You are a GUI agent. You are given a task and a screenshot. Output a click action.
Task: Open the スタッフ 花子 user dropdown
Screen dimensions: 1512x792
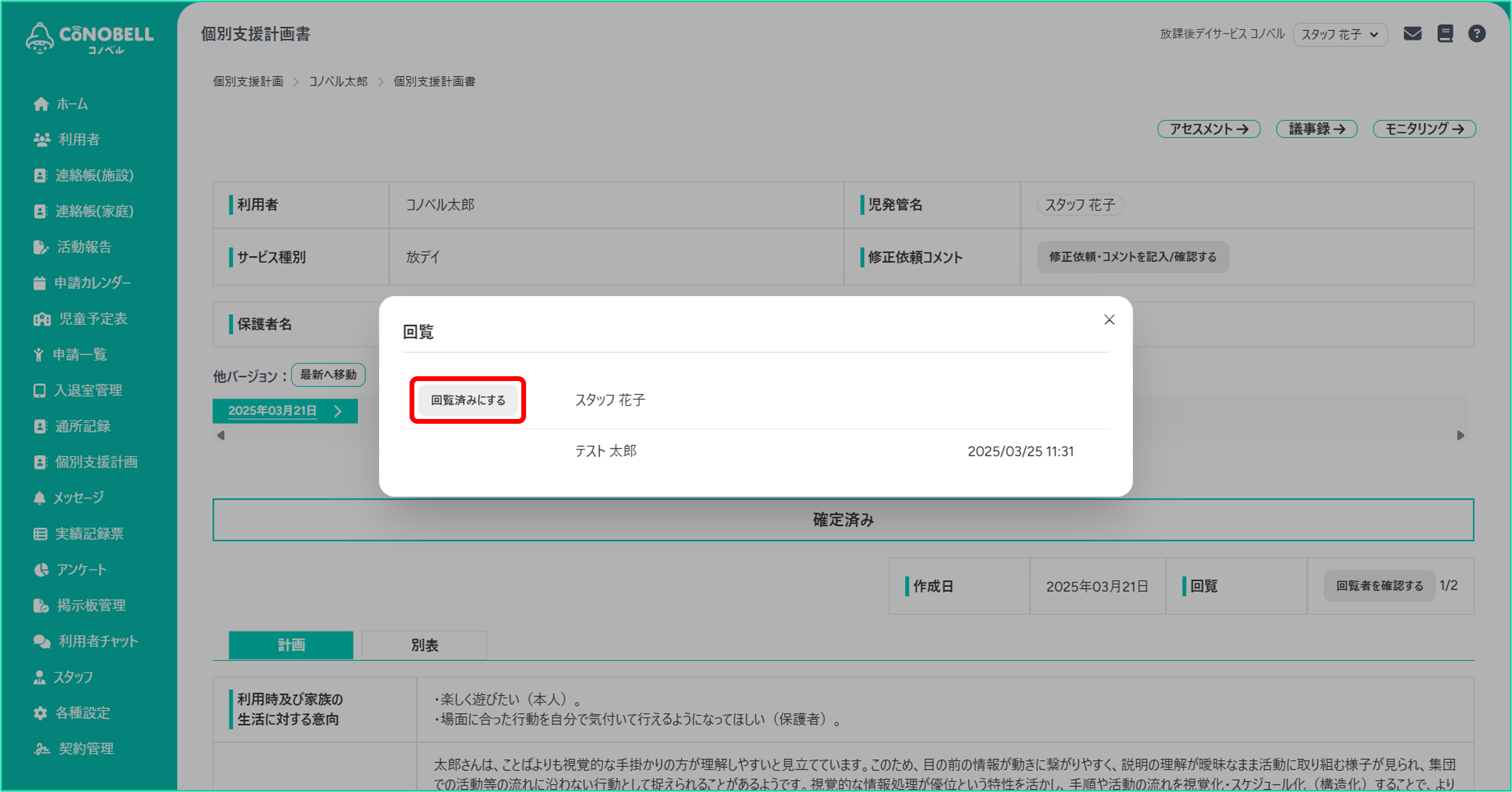[x=1340, y=34]
